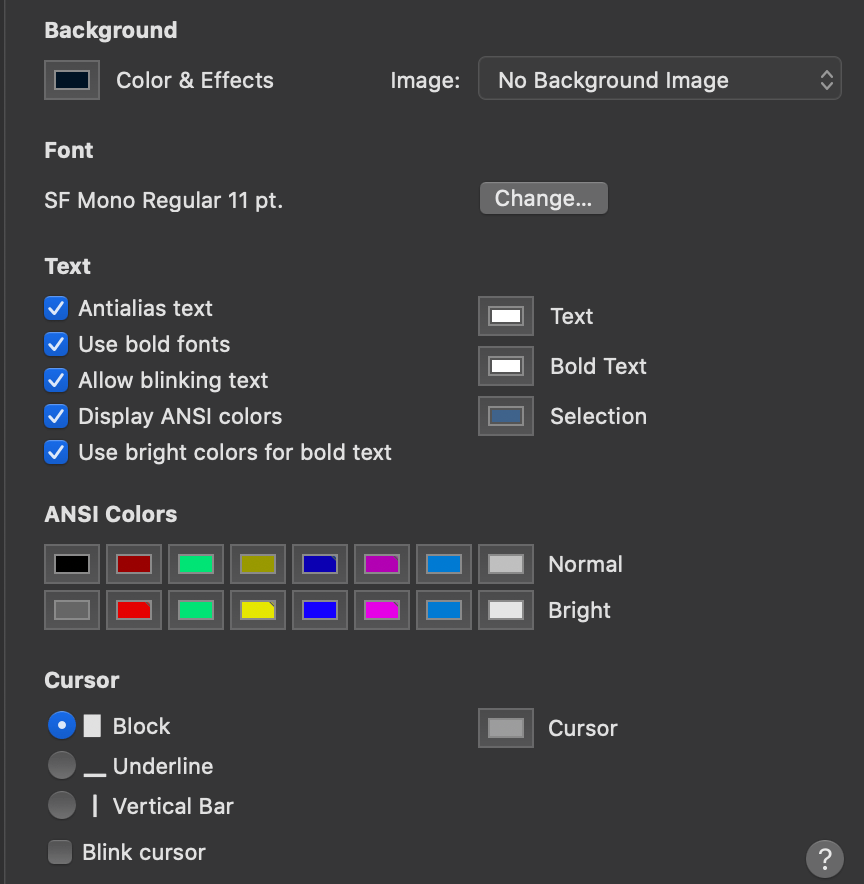Open the Background Color & Effects well
Viewport: 864px width, 884px height.
click(x=72, y=80)
